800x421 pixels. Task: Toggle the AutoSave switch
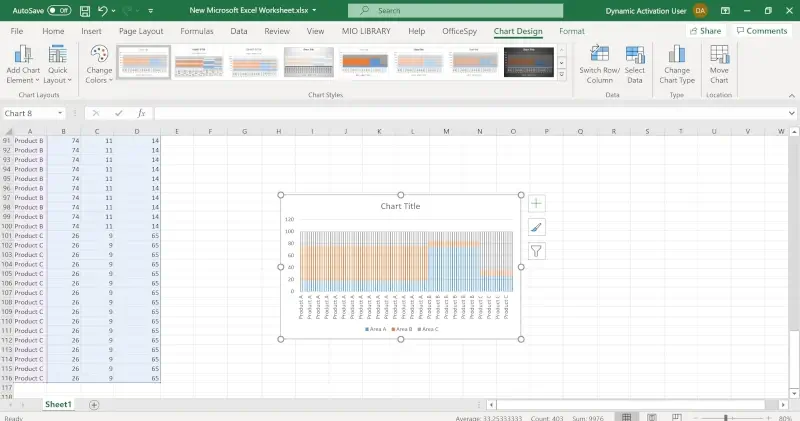59,10
